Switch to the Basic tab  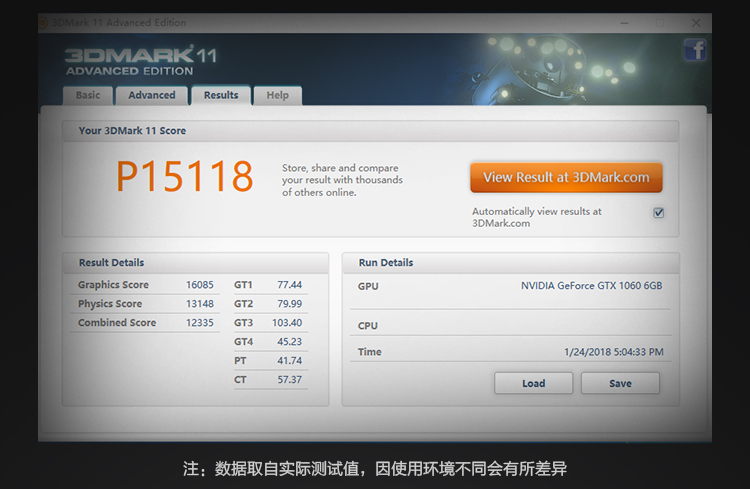click(x=88, y=95)
